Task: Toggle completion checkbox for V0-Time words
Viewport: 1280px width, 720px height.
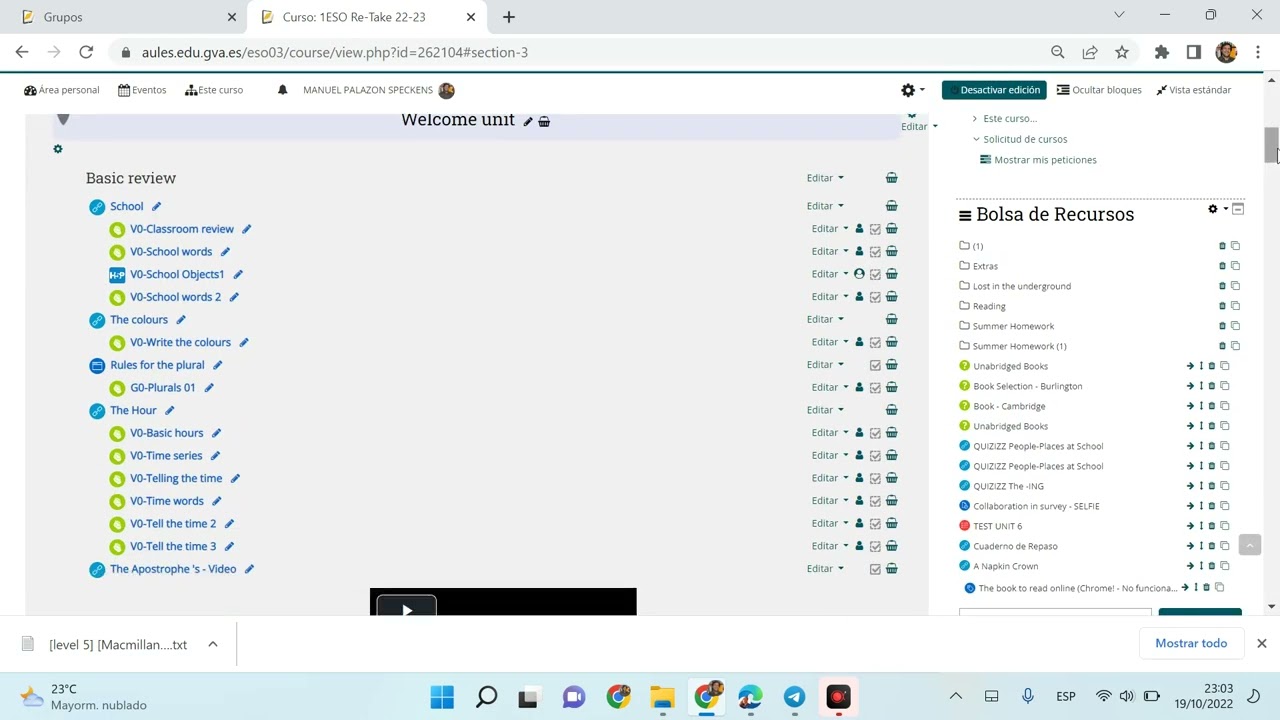Action: click(875, 501)
